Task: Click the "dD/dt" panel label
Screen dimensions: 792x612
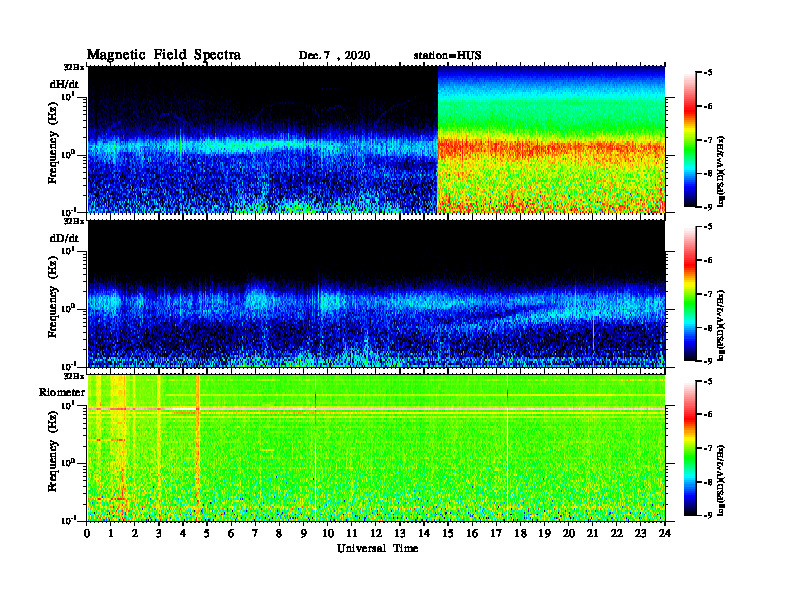Action: point(64,238)
